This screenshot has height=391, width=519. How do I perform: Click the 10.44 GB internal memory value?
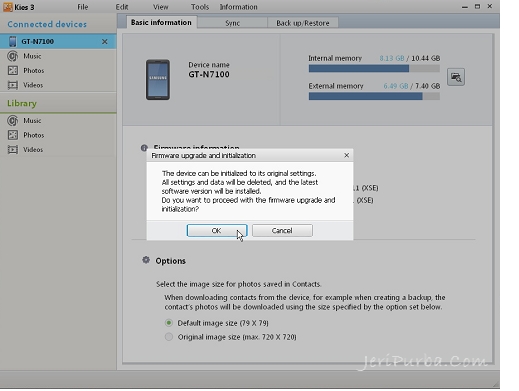pyautogui.click(x=426, y=58)
